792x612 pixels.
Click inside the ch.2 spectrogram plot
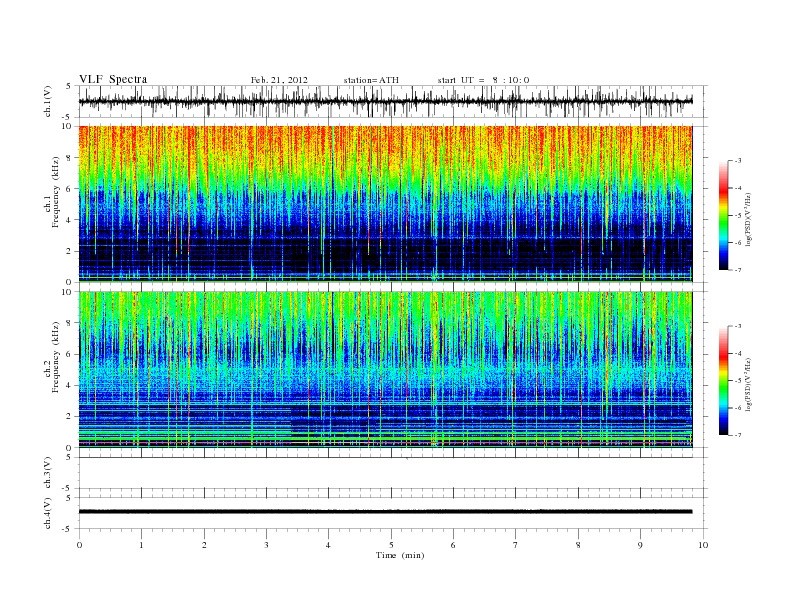(x=385, y=369)
